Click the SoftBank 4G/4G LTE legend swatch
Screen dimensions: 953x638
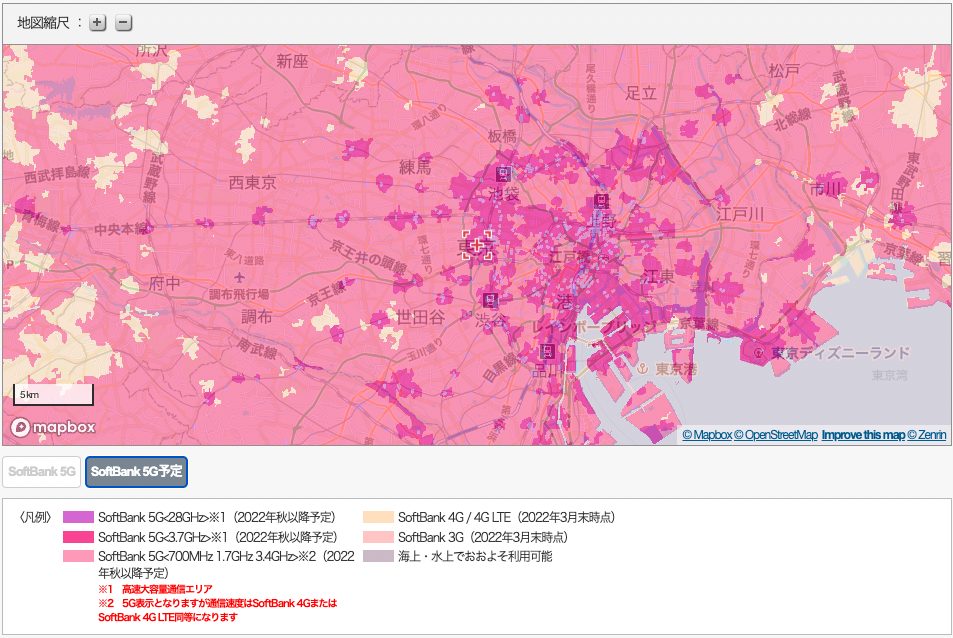[x=379, y=518]
